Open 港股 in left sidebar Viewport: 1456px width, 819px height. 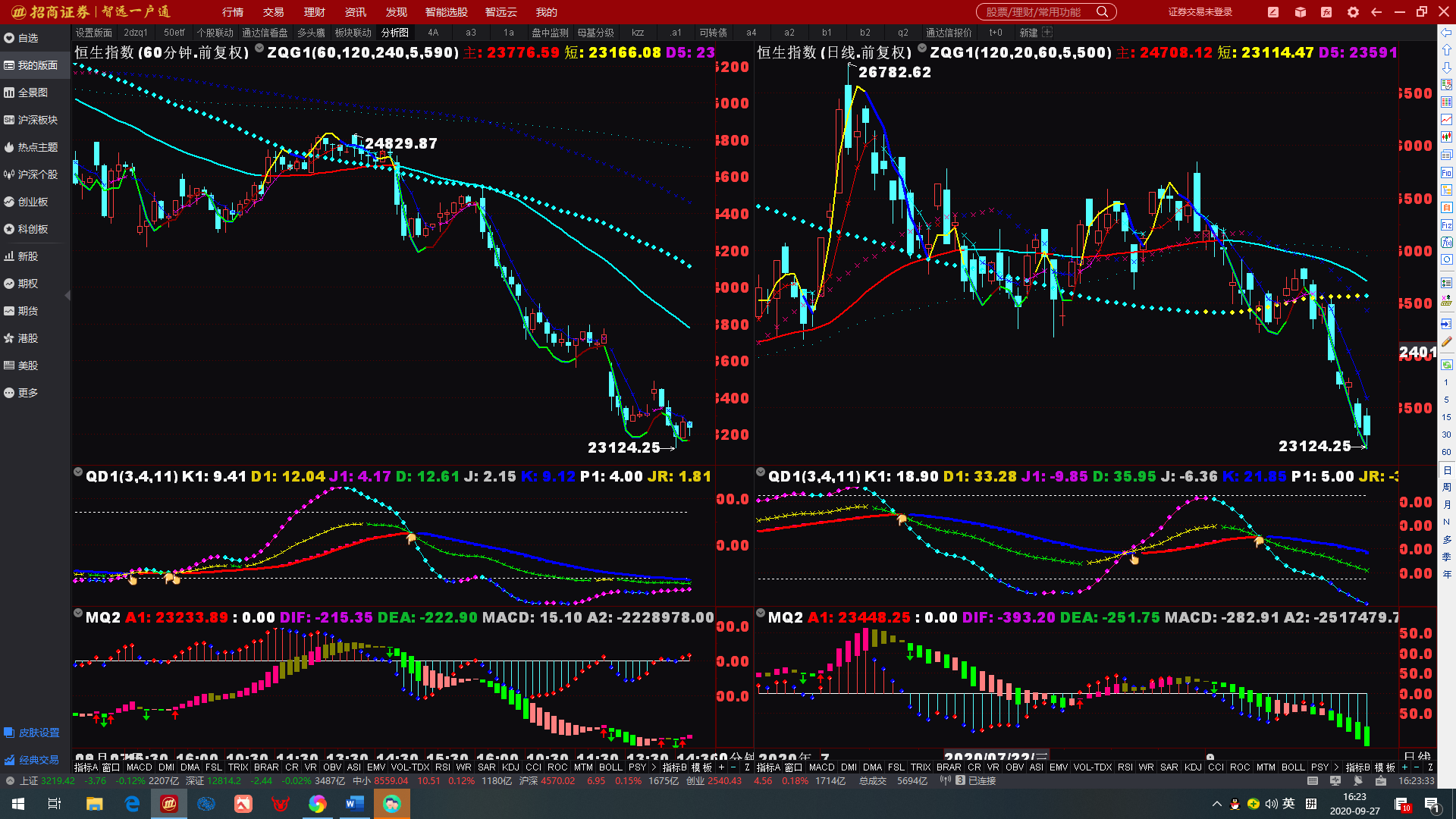28,338
